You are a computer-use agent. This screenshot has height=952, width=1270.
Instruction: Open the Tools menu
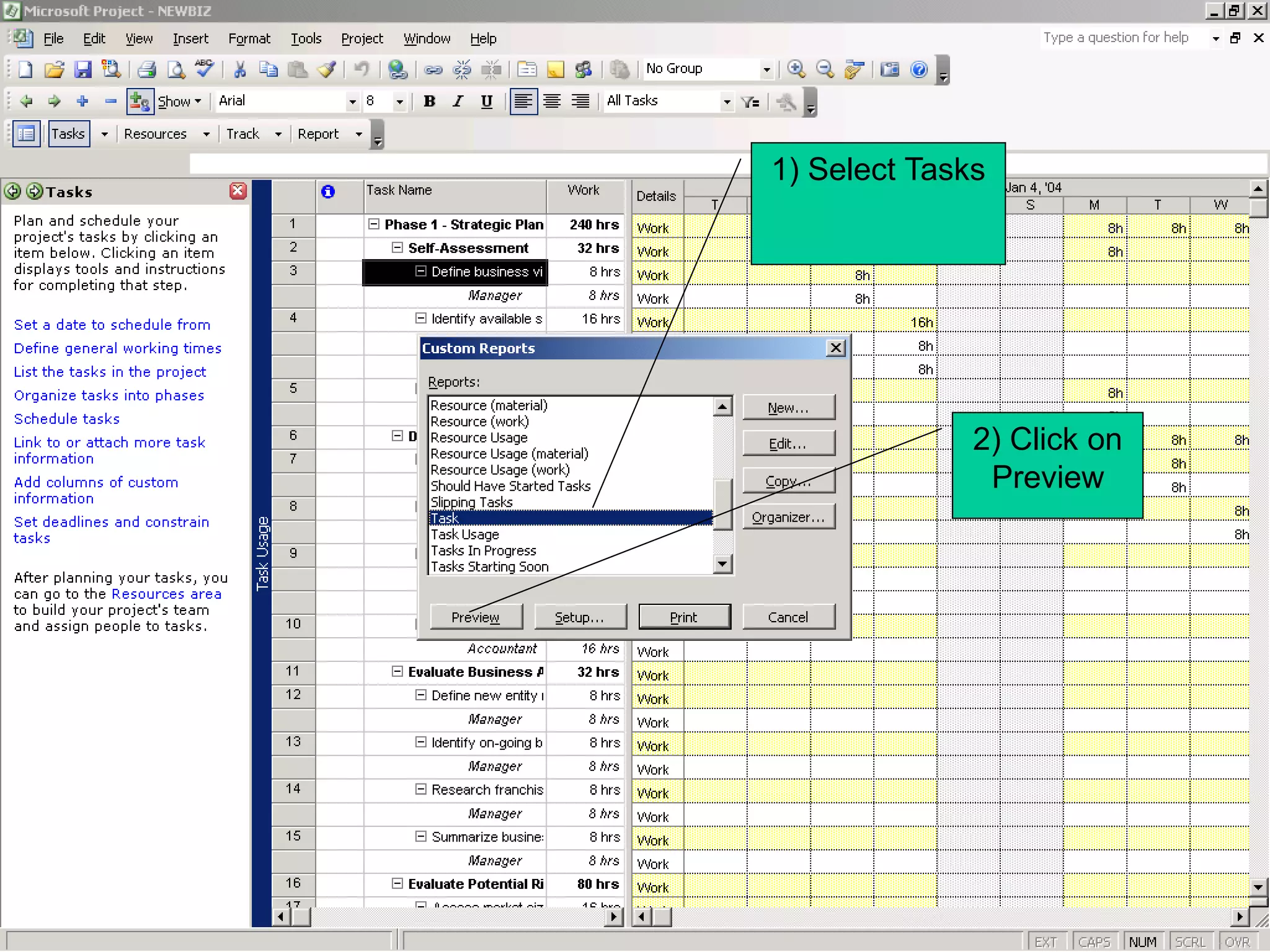click(306, 38)
